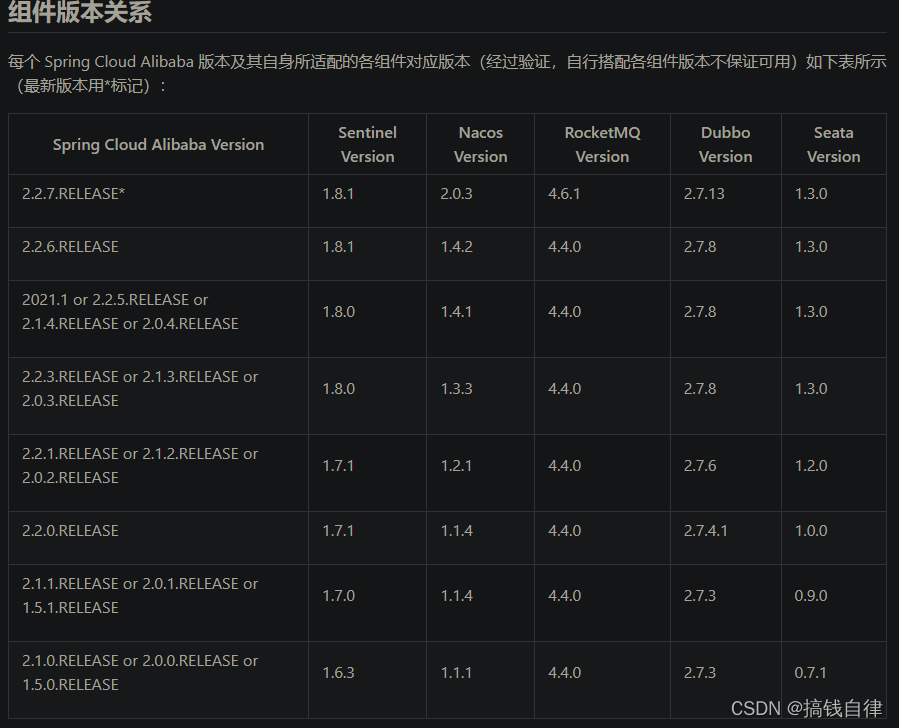Click Sentinel 1.8.1 in the 2.2.7.RELEASE* row
The width and height of the screenshot is (899, 728).
(338, 194)
